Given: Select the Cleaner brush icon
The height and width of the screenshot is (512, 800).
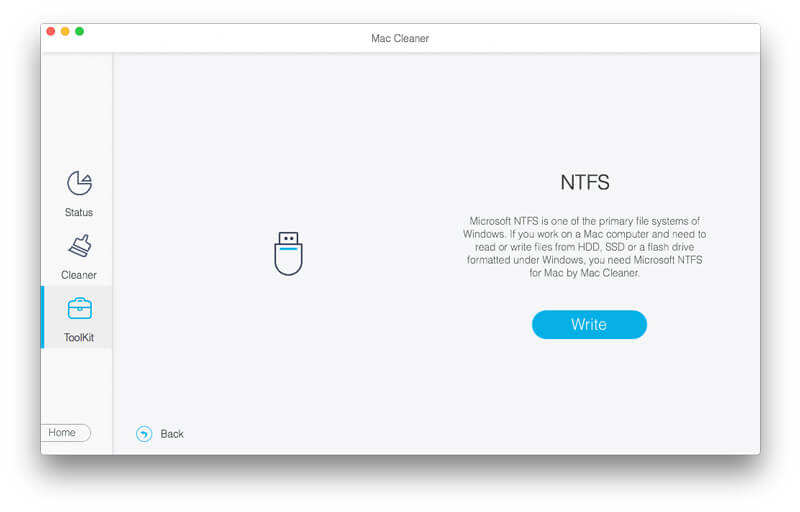Looking at the screenshot, I should click(x=80, y=246).
